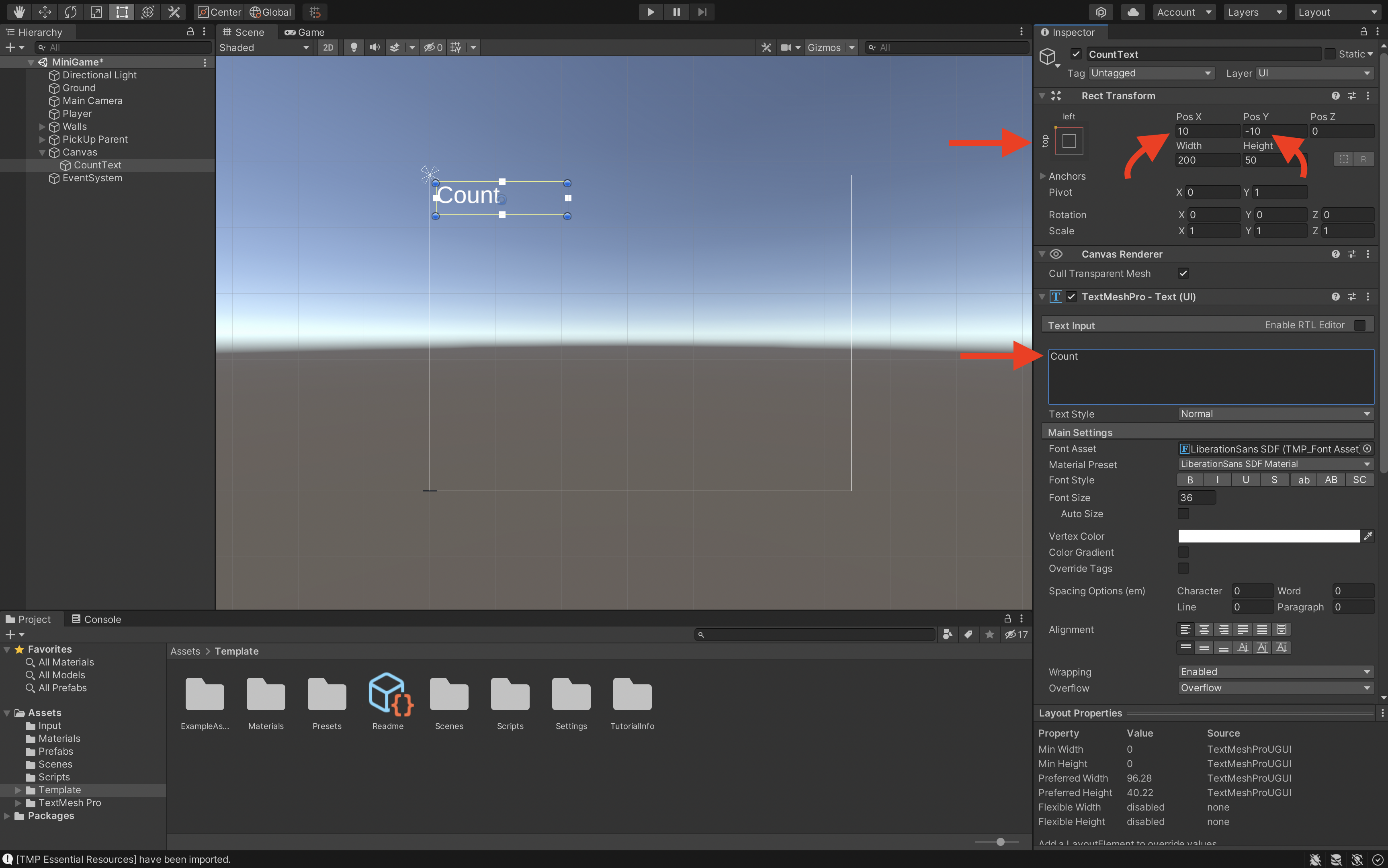
Task: Click the grid snapping icon in toolbar
Action: tap(315, 12)
